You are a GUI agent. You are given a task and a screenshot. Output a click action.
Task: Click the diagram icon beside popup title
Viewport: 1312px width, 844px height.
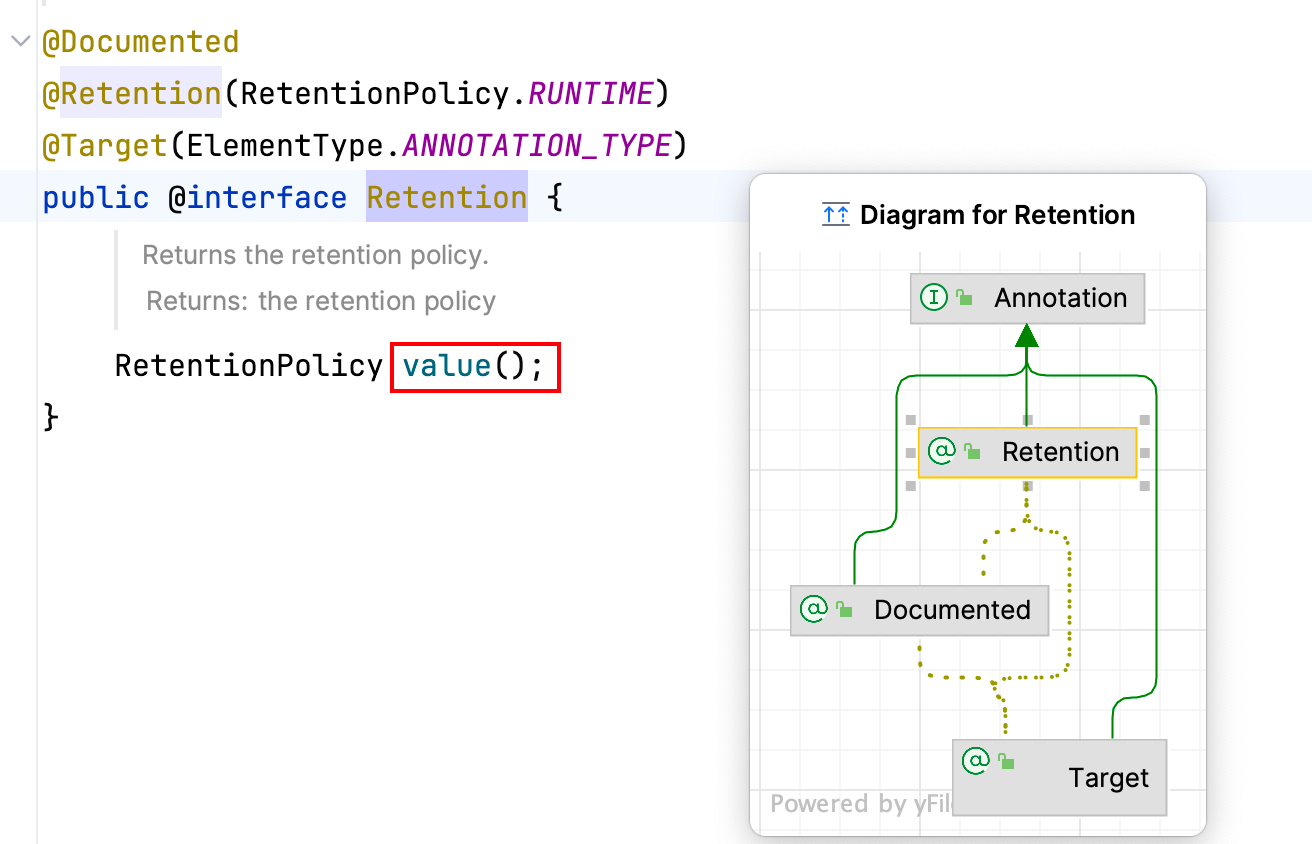coord(835,214)
